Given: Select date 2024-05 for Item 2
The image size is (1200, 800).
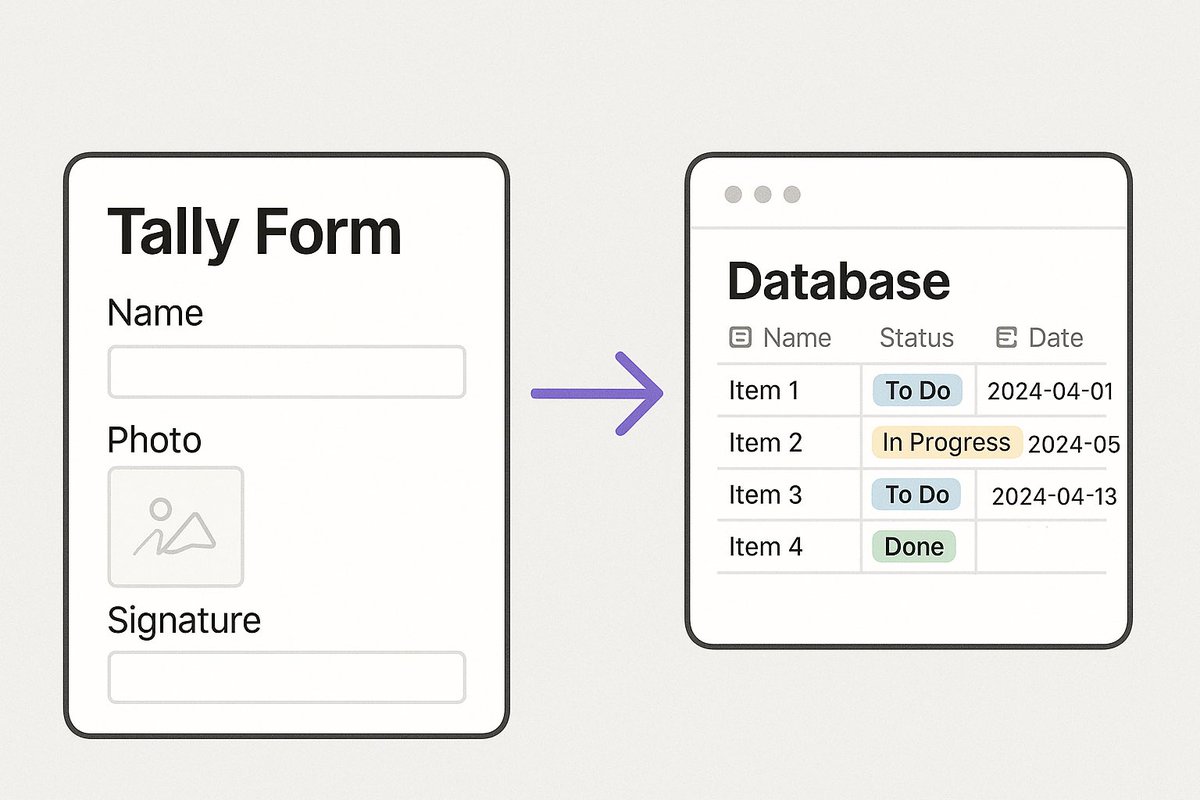Looking at the screenshot, I should coord(1074,444).
